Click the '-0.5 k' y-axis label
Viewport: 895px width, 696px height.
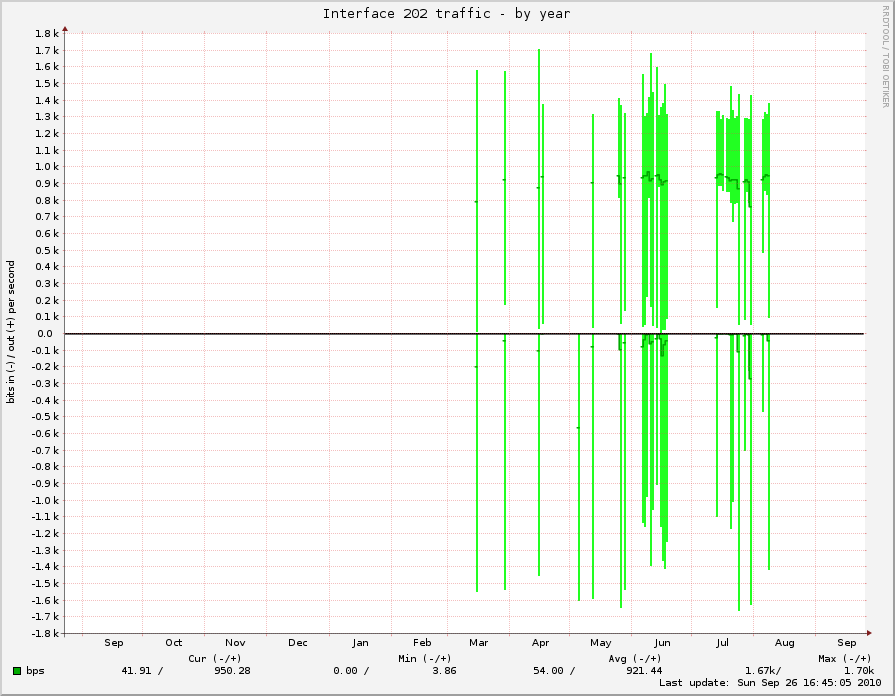[x=45, y=417]
